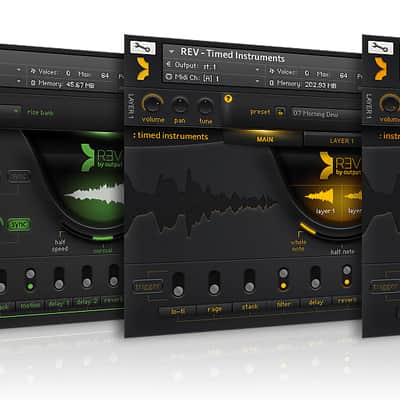Disable the green SYNC button in the left window

tap(19, 225)
